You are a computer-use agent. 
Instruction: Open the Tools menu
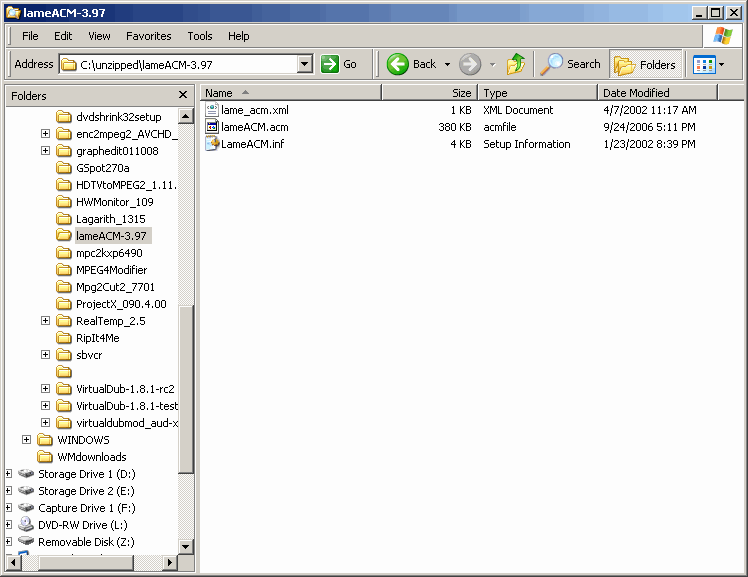(199, 36)
